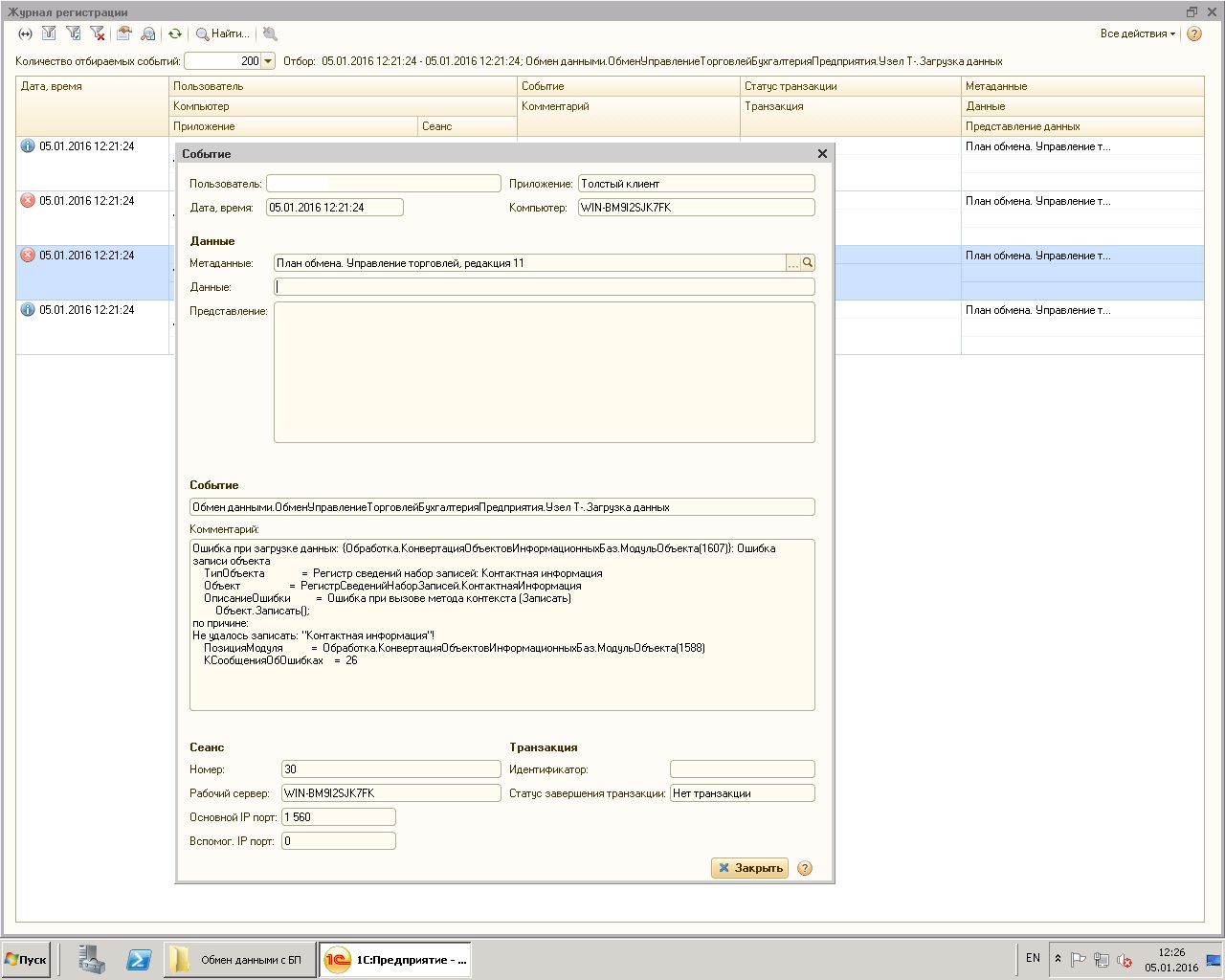Close the Событие dialog with X

pos(822,153)
